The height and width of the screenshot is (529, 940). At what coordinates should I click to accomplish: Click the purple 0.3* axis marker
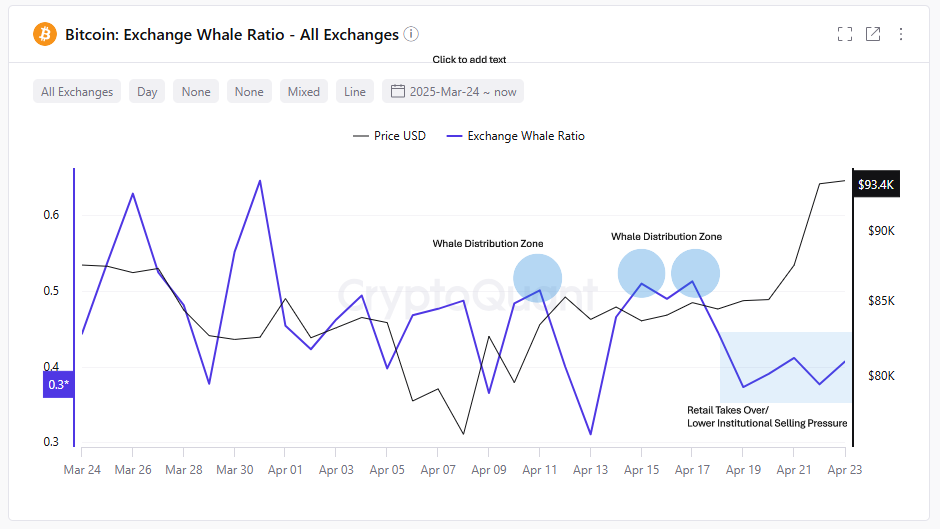coord(58,384)
